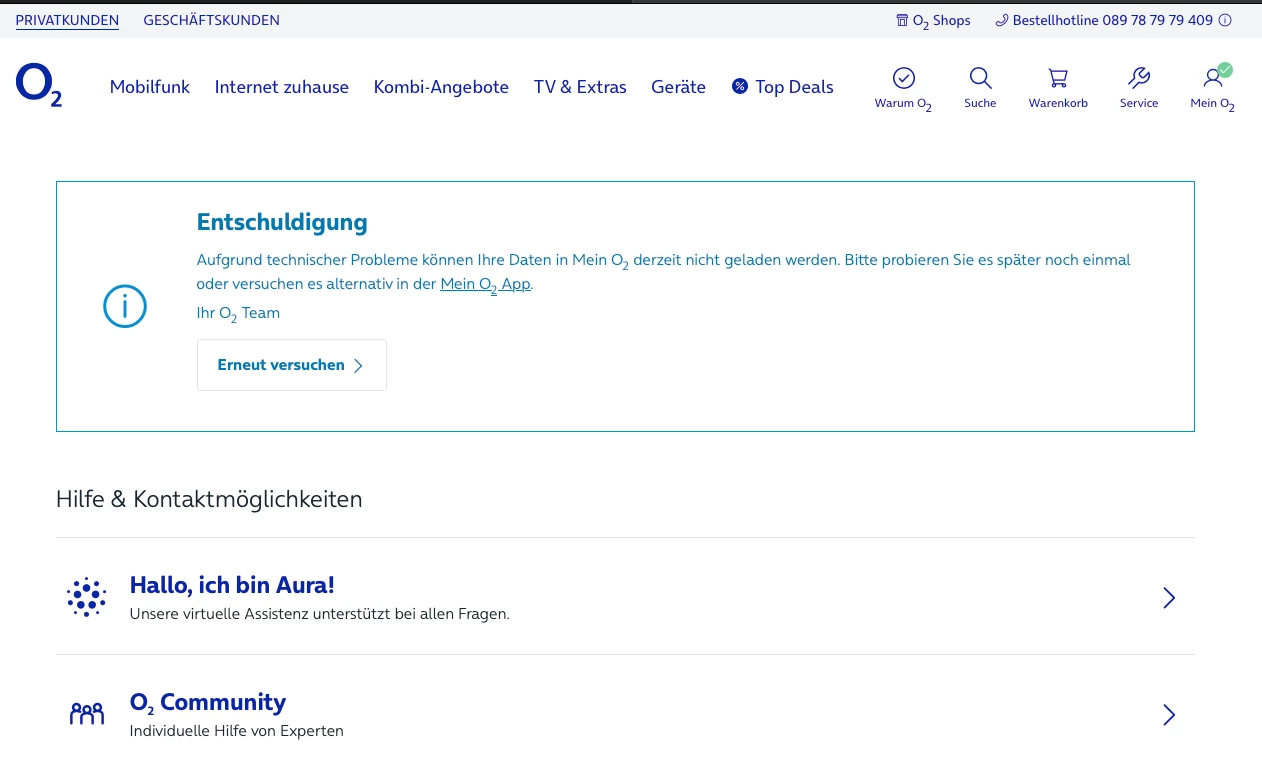The width and height of the screenshot is (1262, 769).
Task: Open the Geräte menu
Action: (678, 87)
